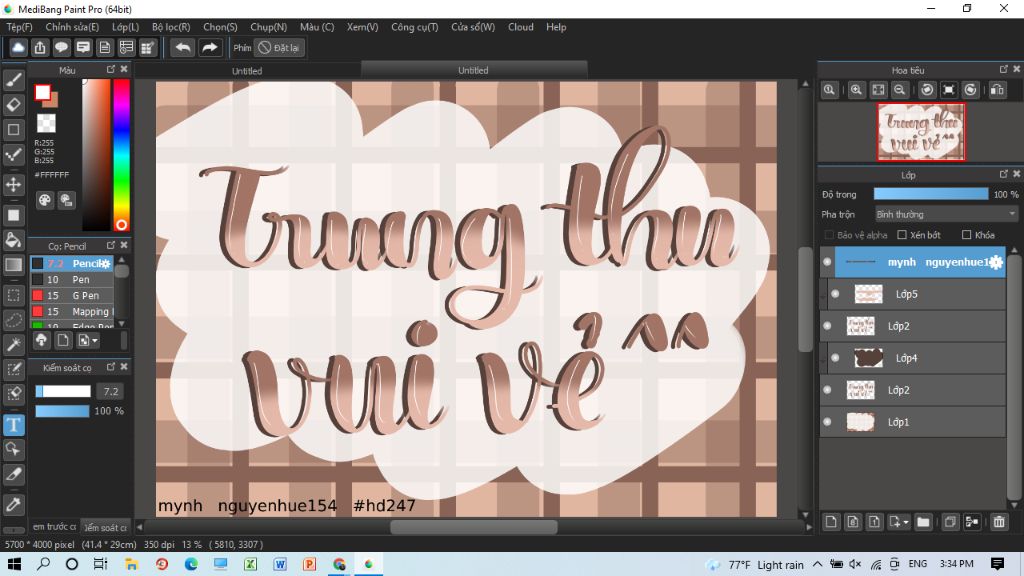Click the Undo arrow in the toolbar
The width and height of the screenshot is (1024, 576).
(x=183, y=48)
